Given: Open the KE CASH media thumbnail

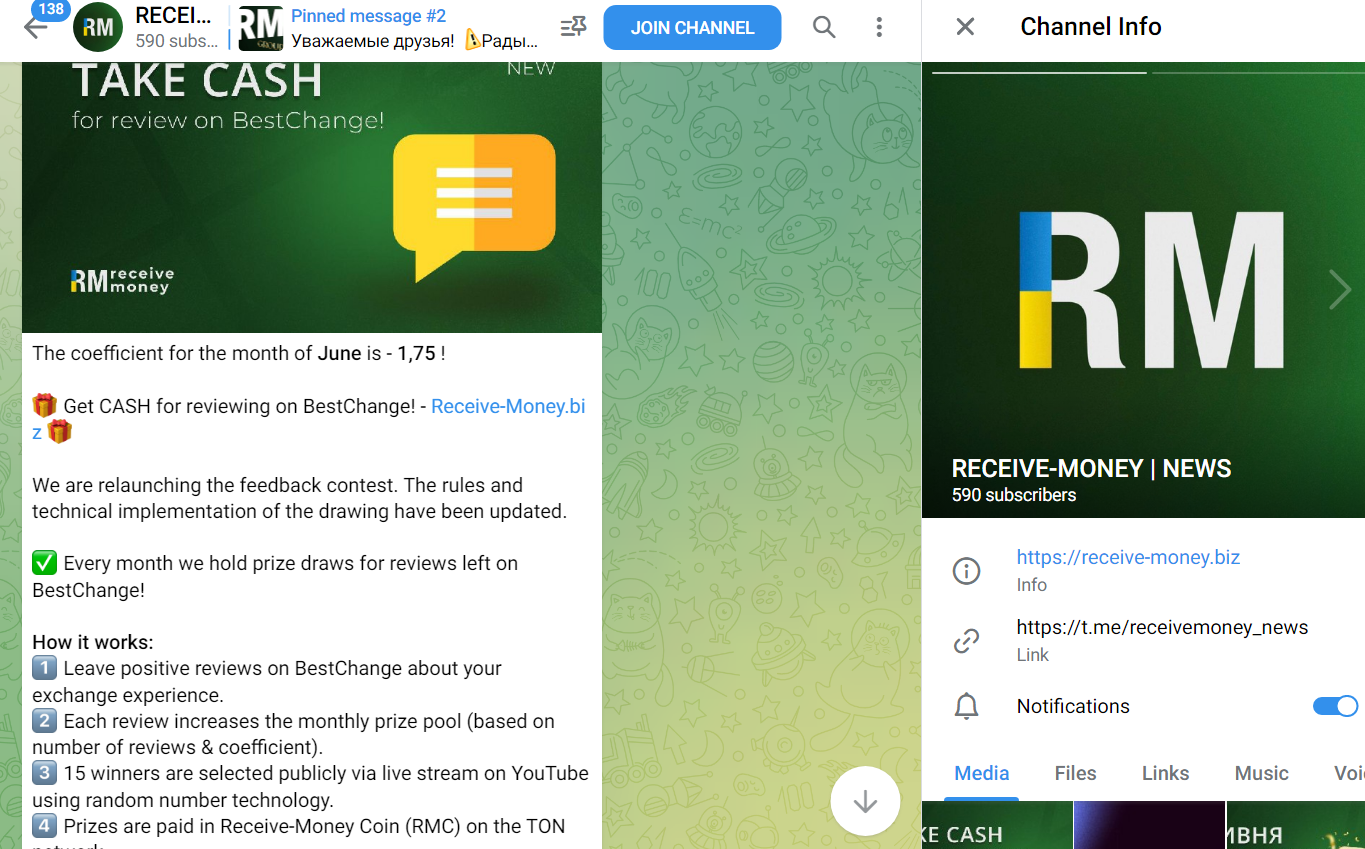Looking at the screenshot, I should [x=997, y=825].
